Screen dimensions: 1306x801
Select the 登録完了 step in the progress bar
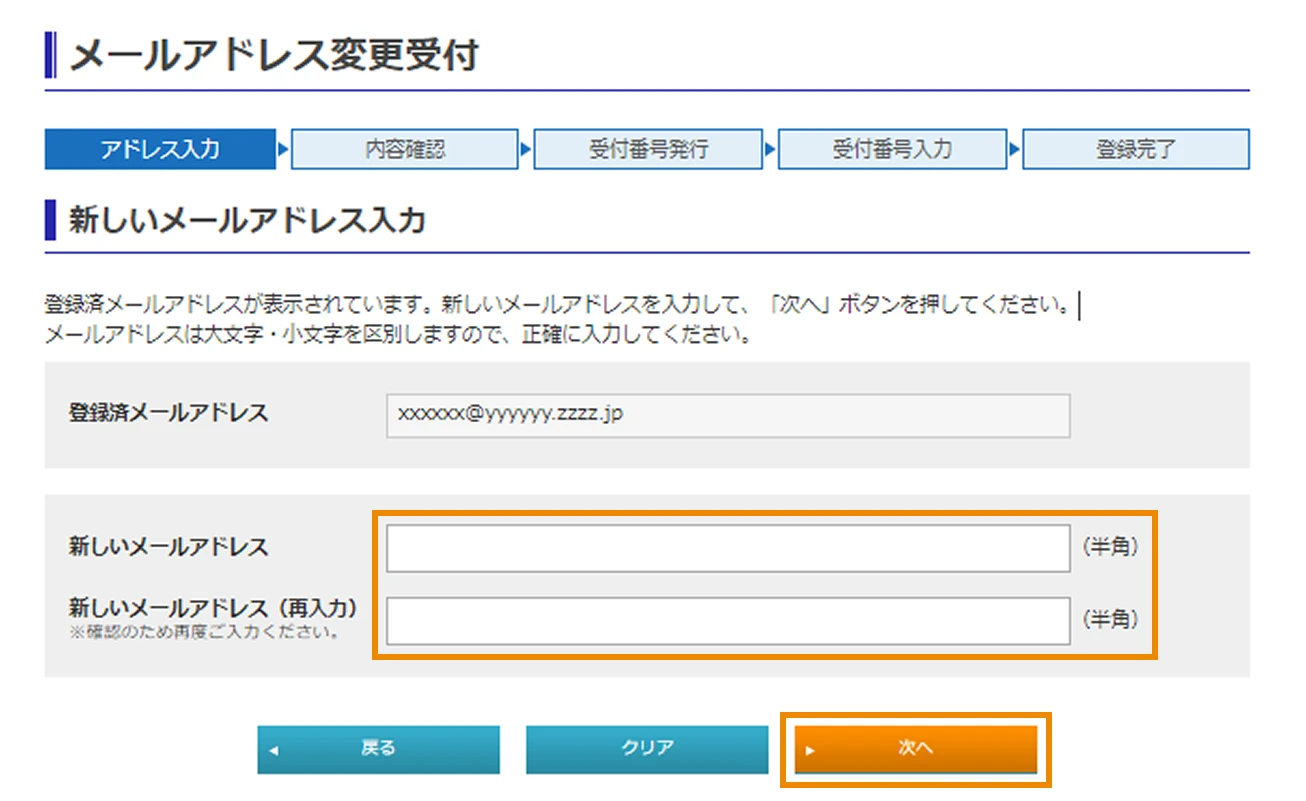(1134, 148)
